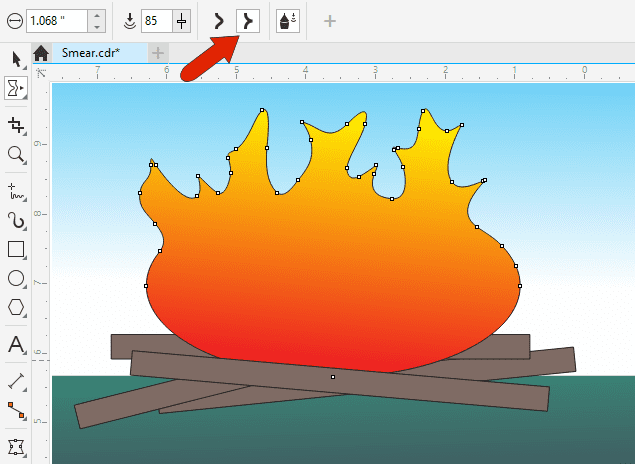
Task: Decrease nib size with down arrow
Action: click(x=95, y=26)
